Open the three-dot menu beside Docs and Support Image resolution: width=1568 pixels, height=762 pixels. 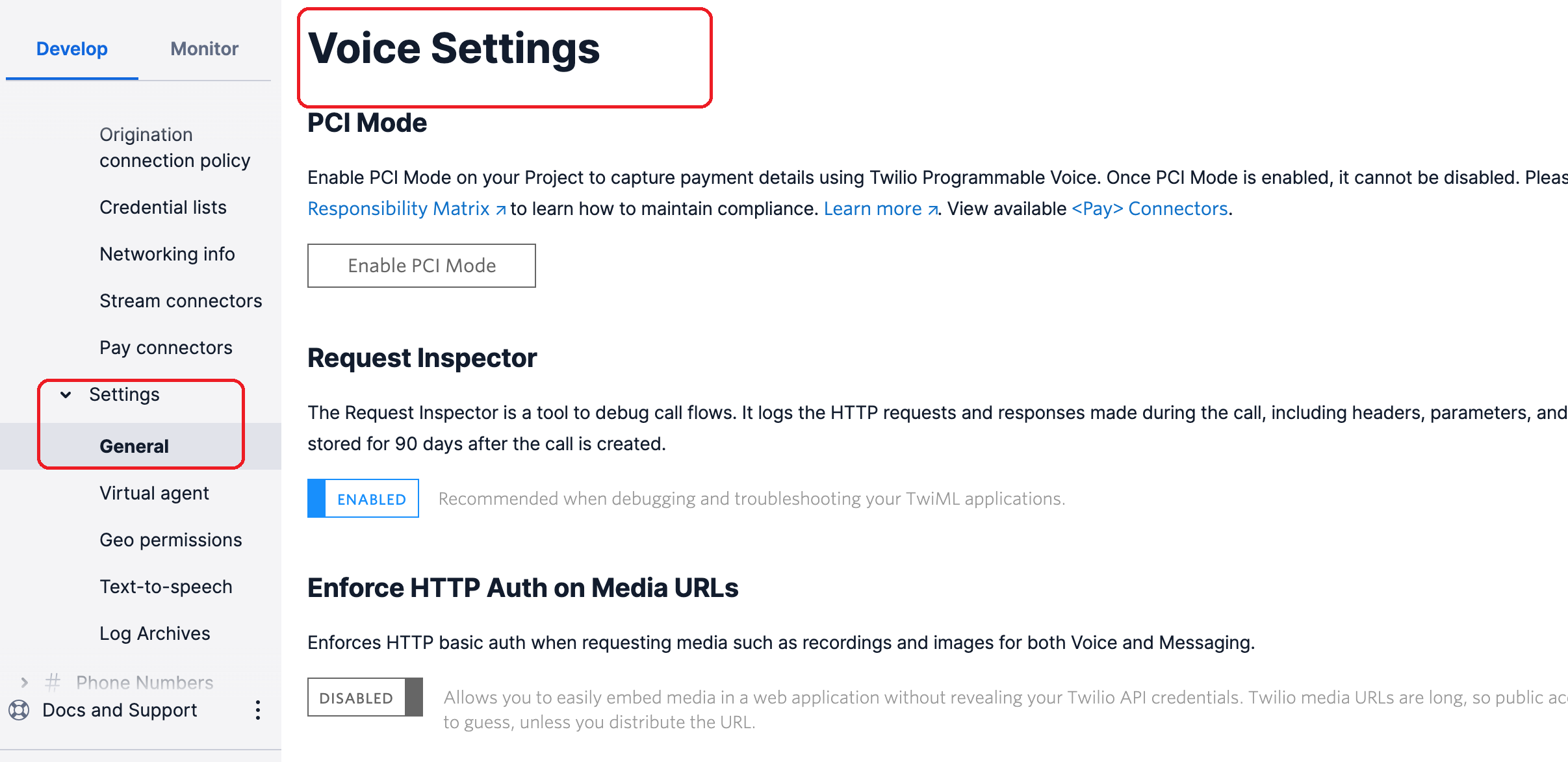258,710
